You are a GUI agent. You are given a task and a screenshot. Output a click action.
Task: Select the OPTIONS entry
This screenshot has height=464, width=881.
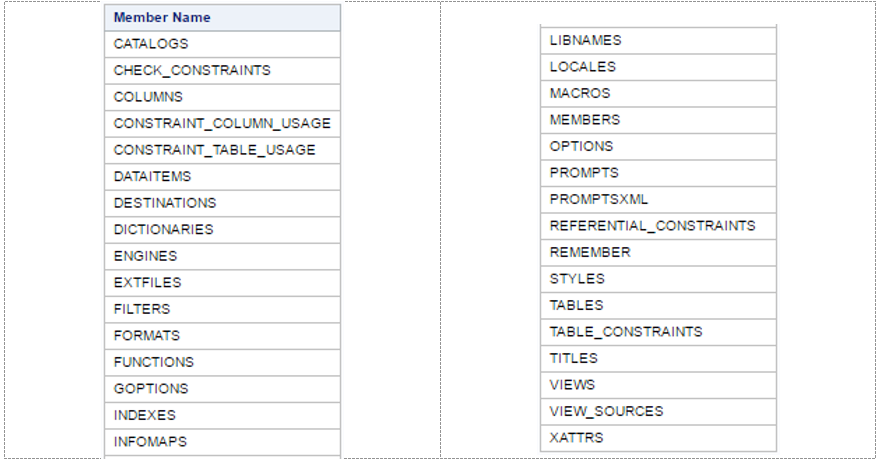click(x=582, y=146)
